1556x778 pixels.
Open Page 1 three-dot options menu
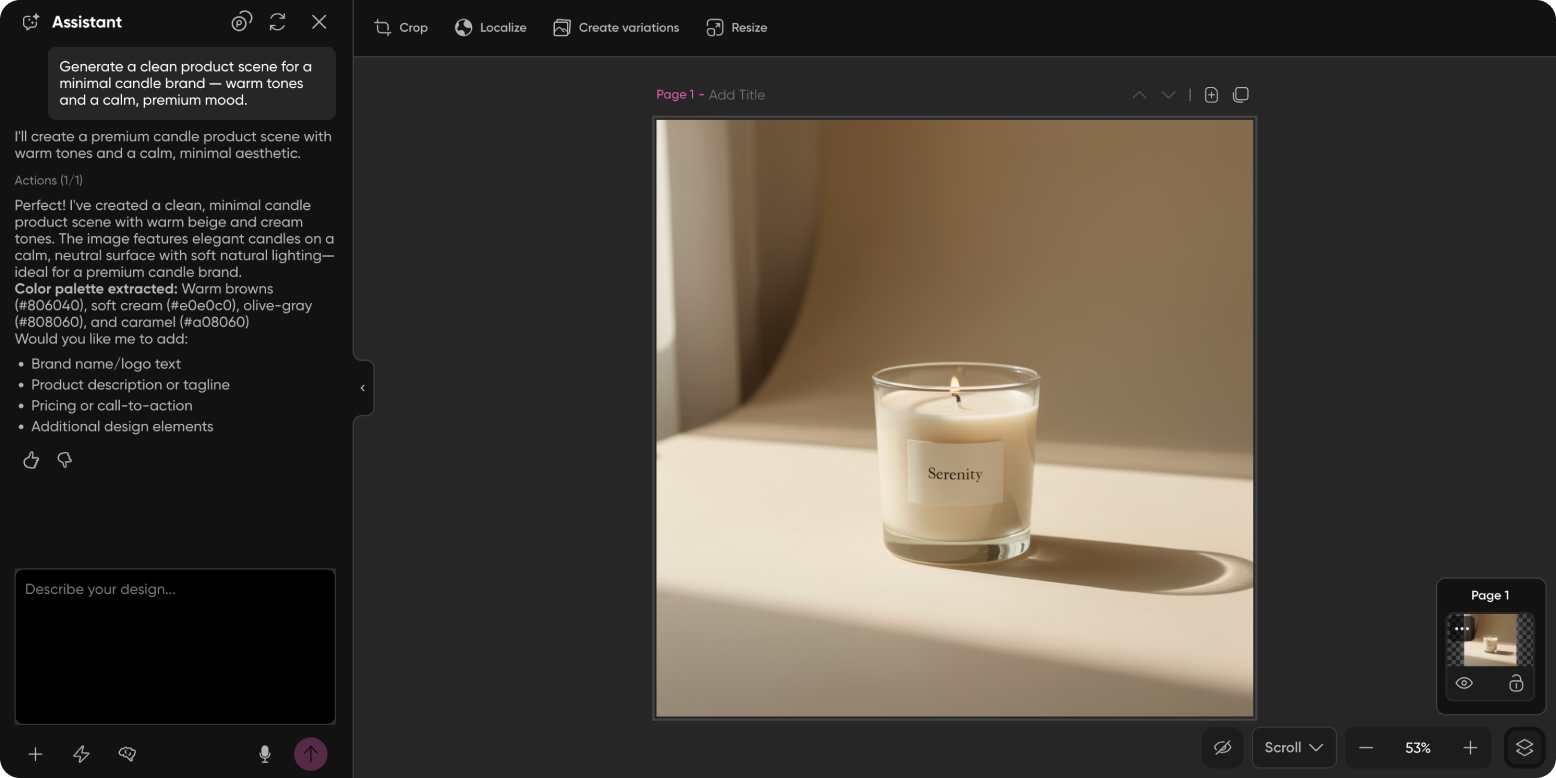(1461, 629)
